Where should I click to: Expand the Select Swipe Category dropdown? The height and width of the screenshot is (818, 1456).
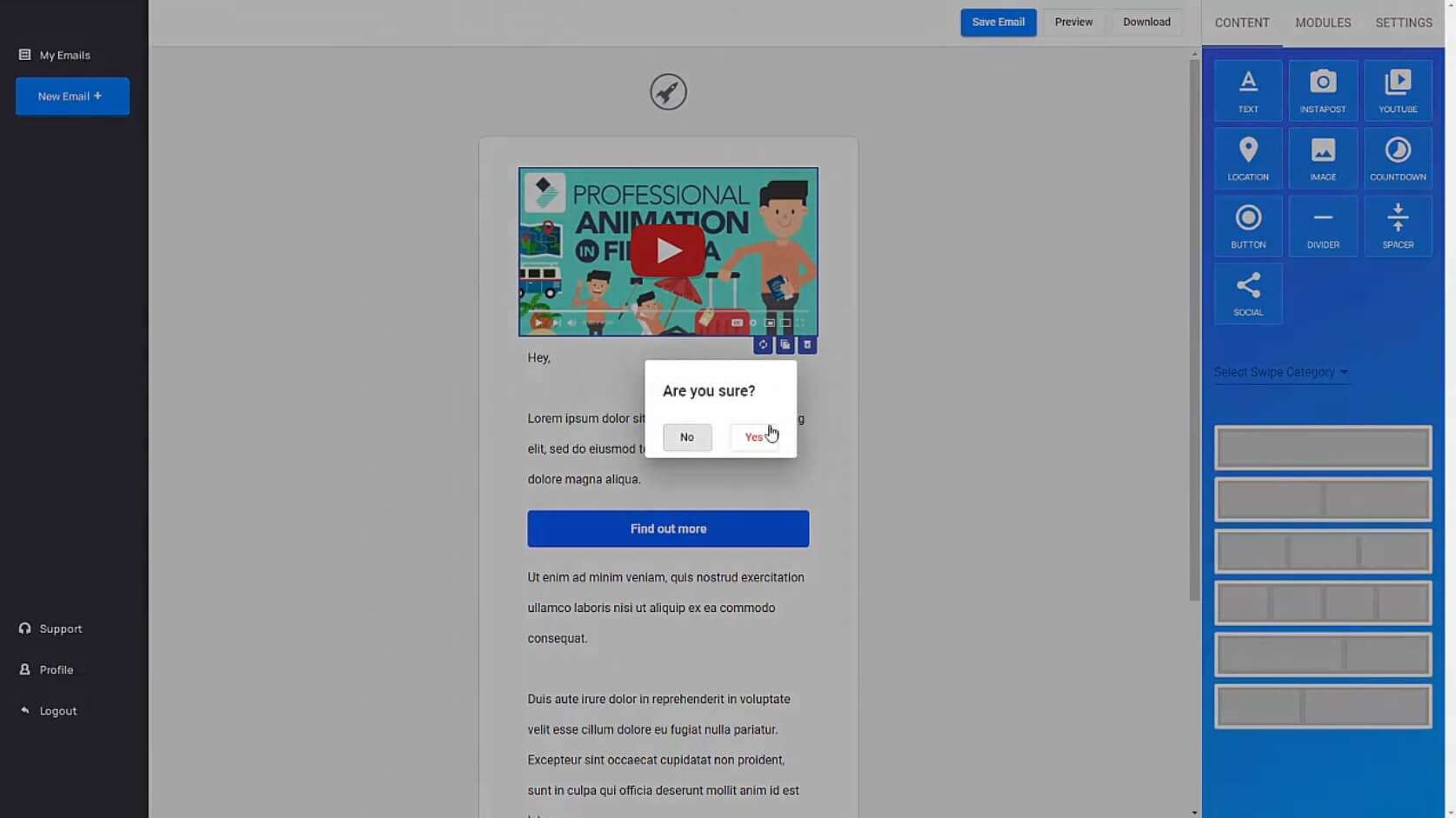click(1281, 372)
